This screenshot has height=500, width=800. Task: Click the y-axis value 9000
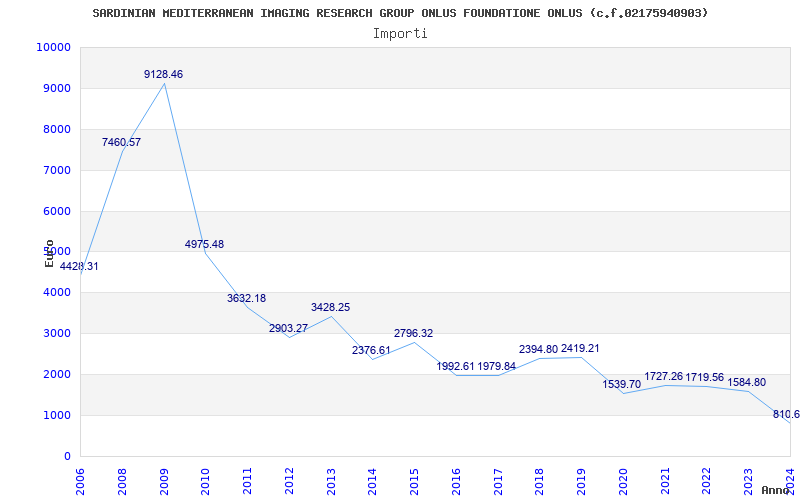tap(56, 88)
